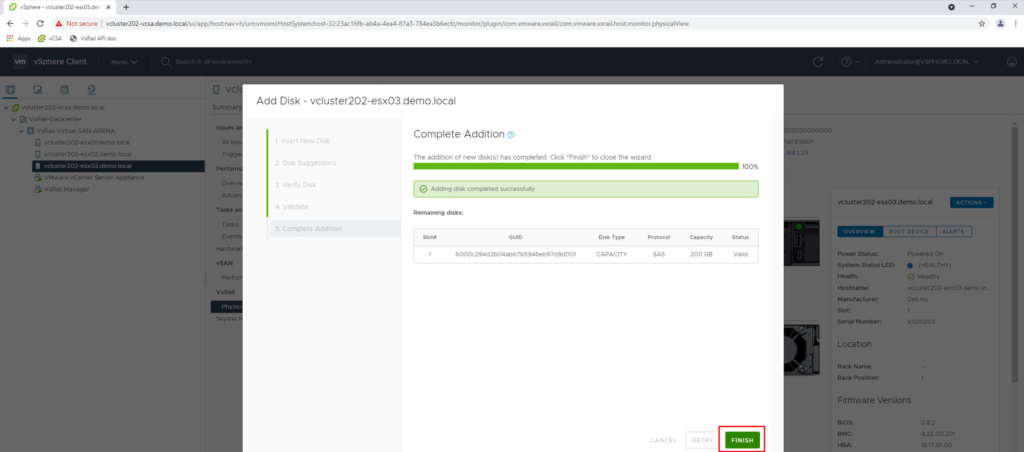1024x452 pixels.
Task: Click the search field in all environments
Action: [x=213, y=62]
